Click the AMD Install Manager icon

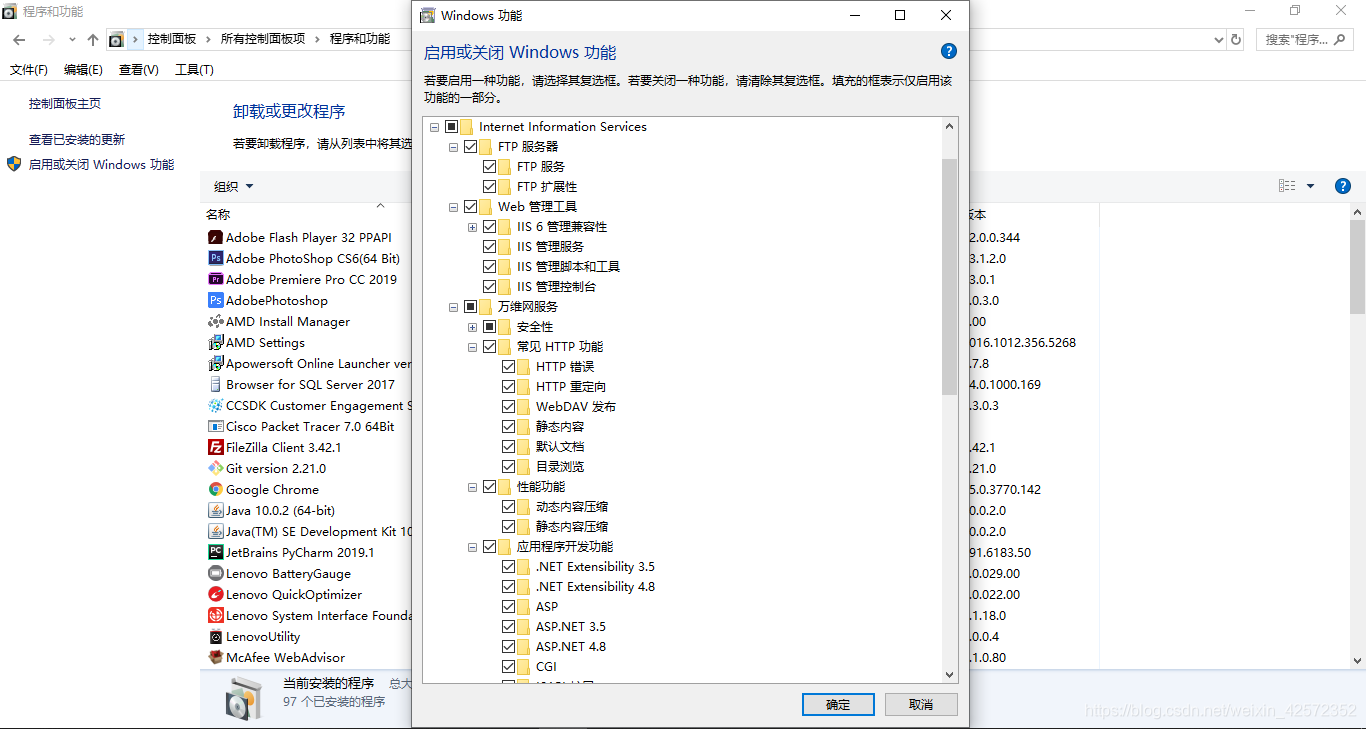click(215, 321)
